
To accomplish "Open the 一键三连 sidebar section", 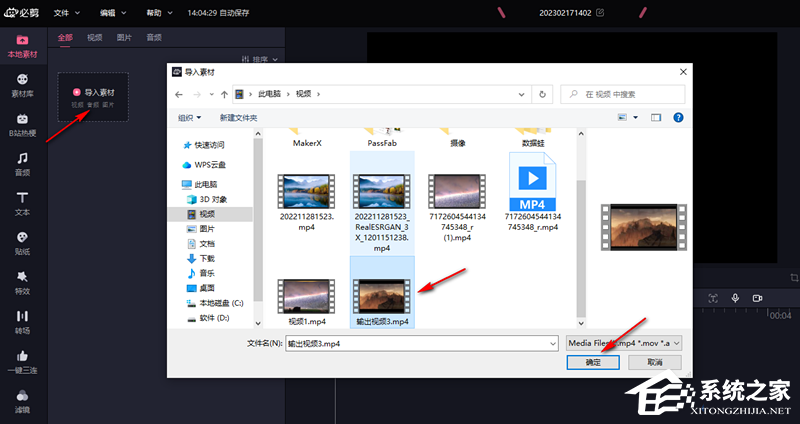I will click(22, 362).
